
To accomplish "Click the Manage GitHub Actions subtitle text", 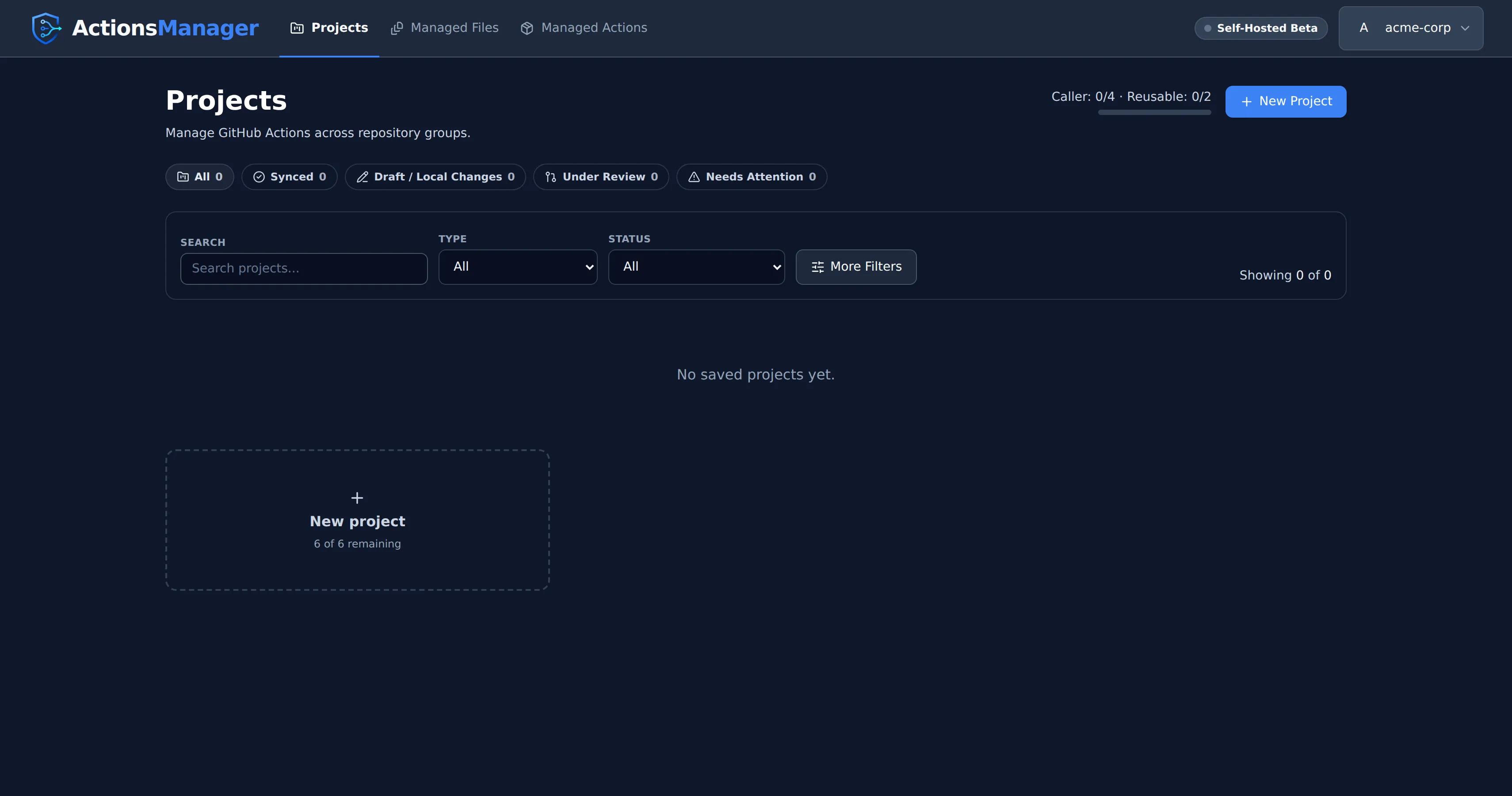I will tap(317, 133).
